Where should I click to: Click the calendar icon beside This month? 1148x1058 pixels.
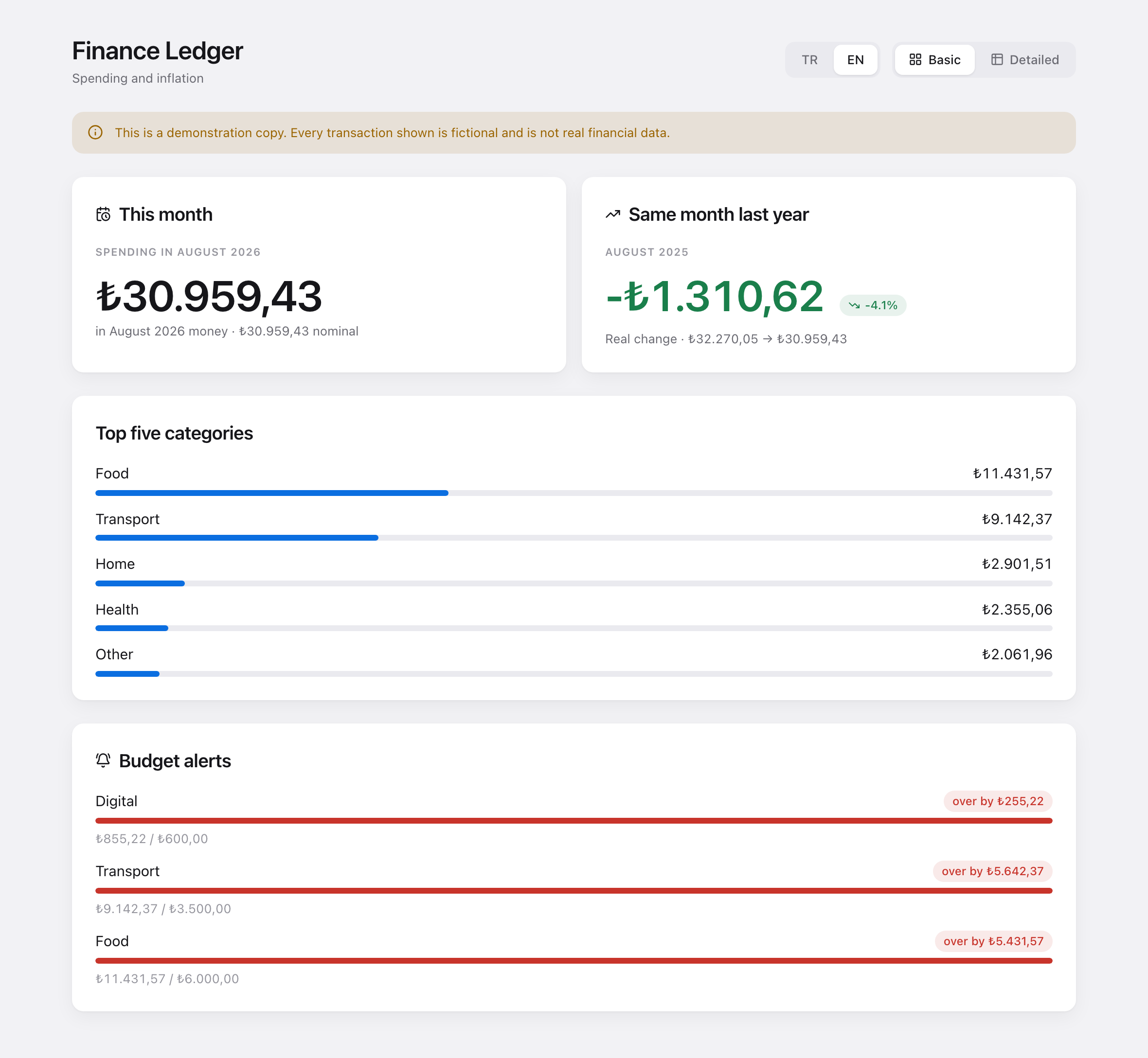(103, 214)
